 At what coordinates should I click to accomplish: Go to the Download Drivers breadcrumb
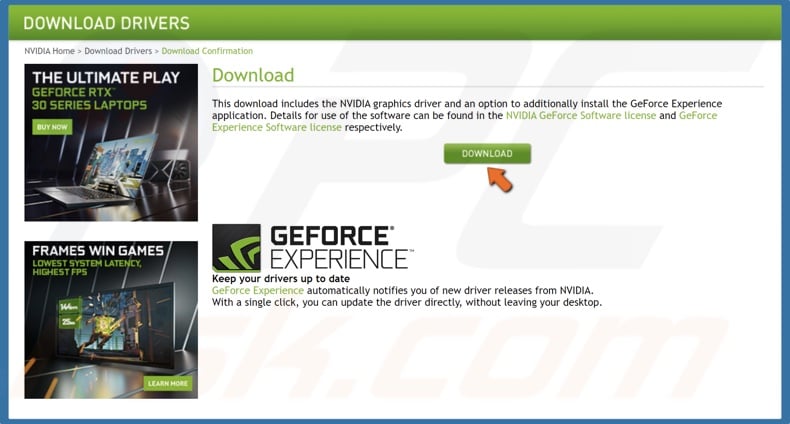[118, 51]
